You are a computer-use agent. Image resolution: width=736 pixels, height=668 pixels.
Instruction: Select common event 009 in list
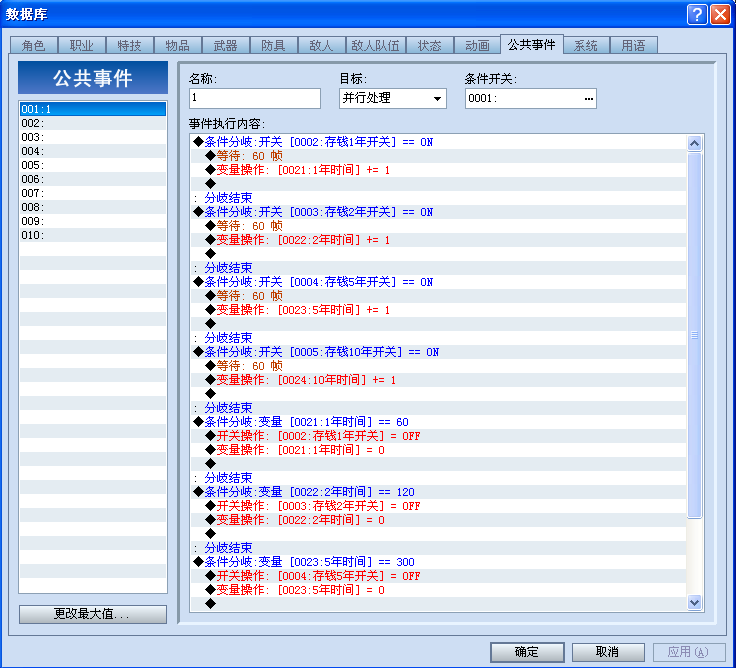click(93, 221)
